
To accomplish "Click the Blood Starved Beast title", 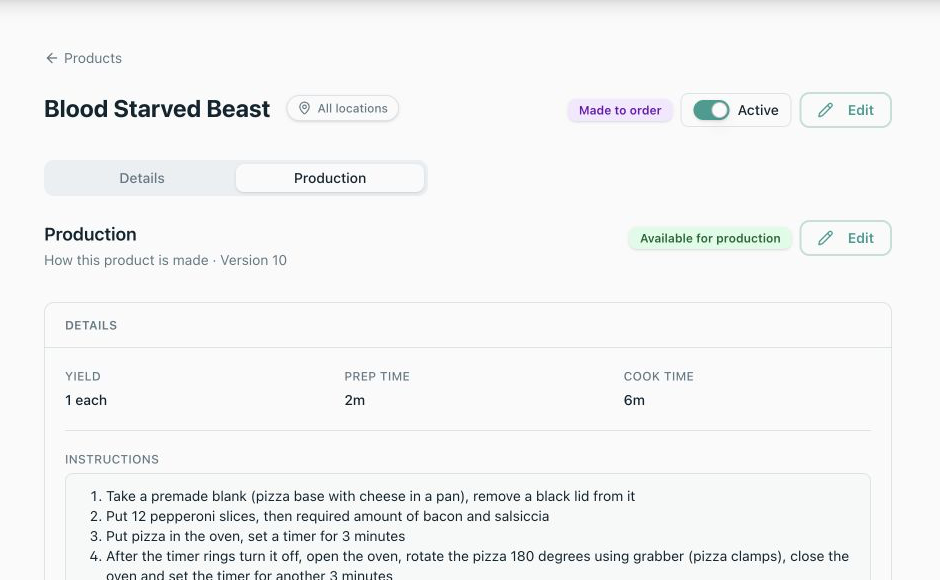I will point(157,109).
